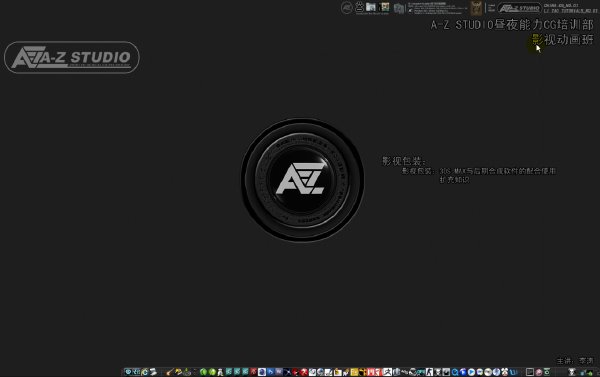The width and height of the screenshot is (600, 377).
Task: Click the white figure icon after green spheres
Action: (220, 372)
